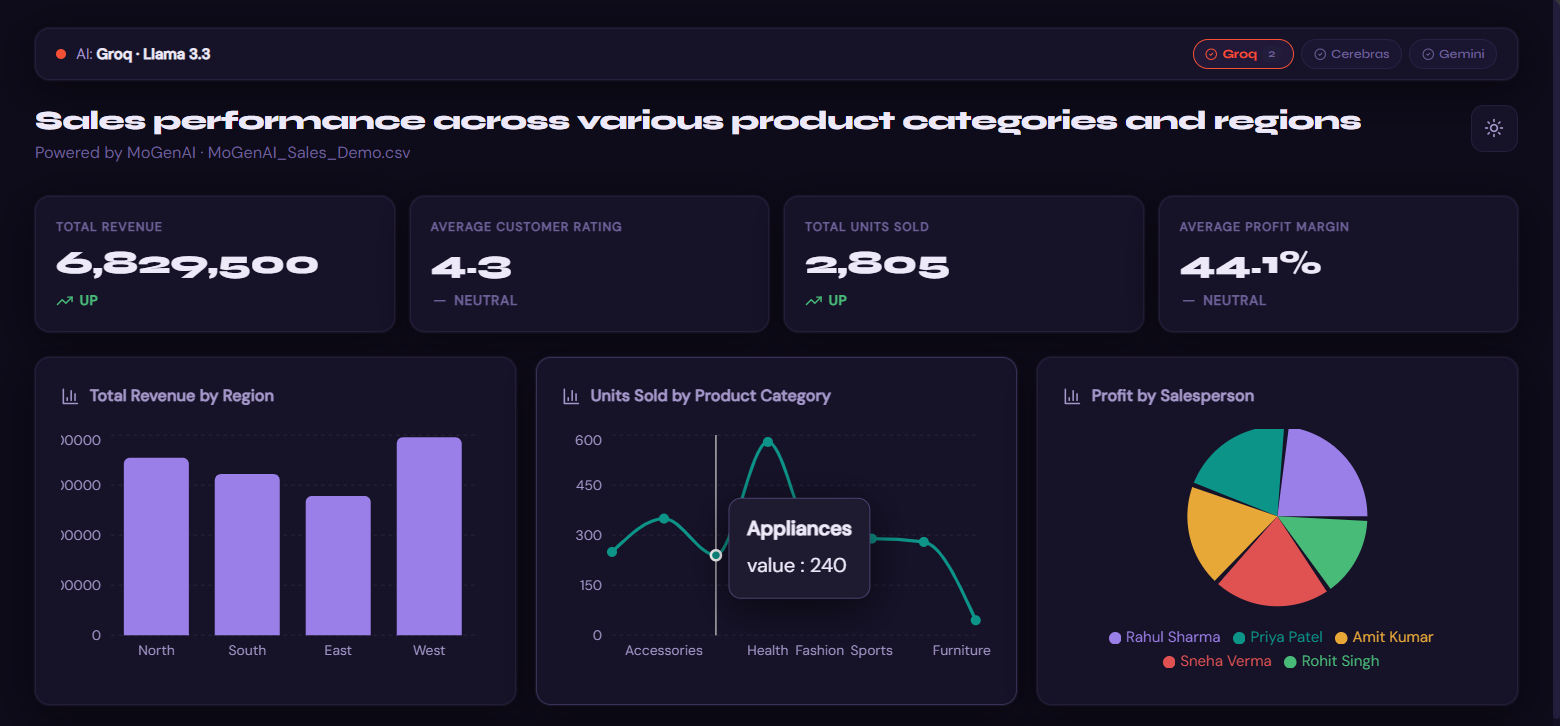Select the Groq AI provider

pos(1243,54)
